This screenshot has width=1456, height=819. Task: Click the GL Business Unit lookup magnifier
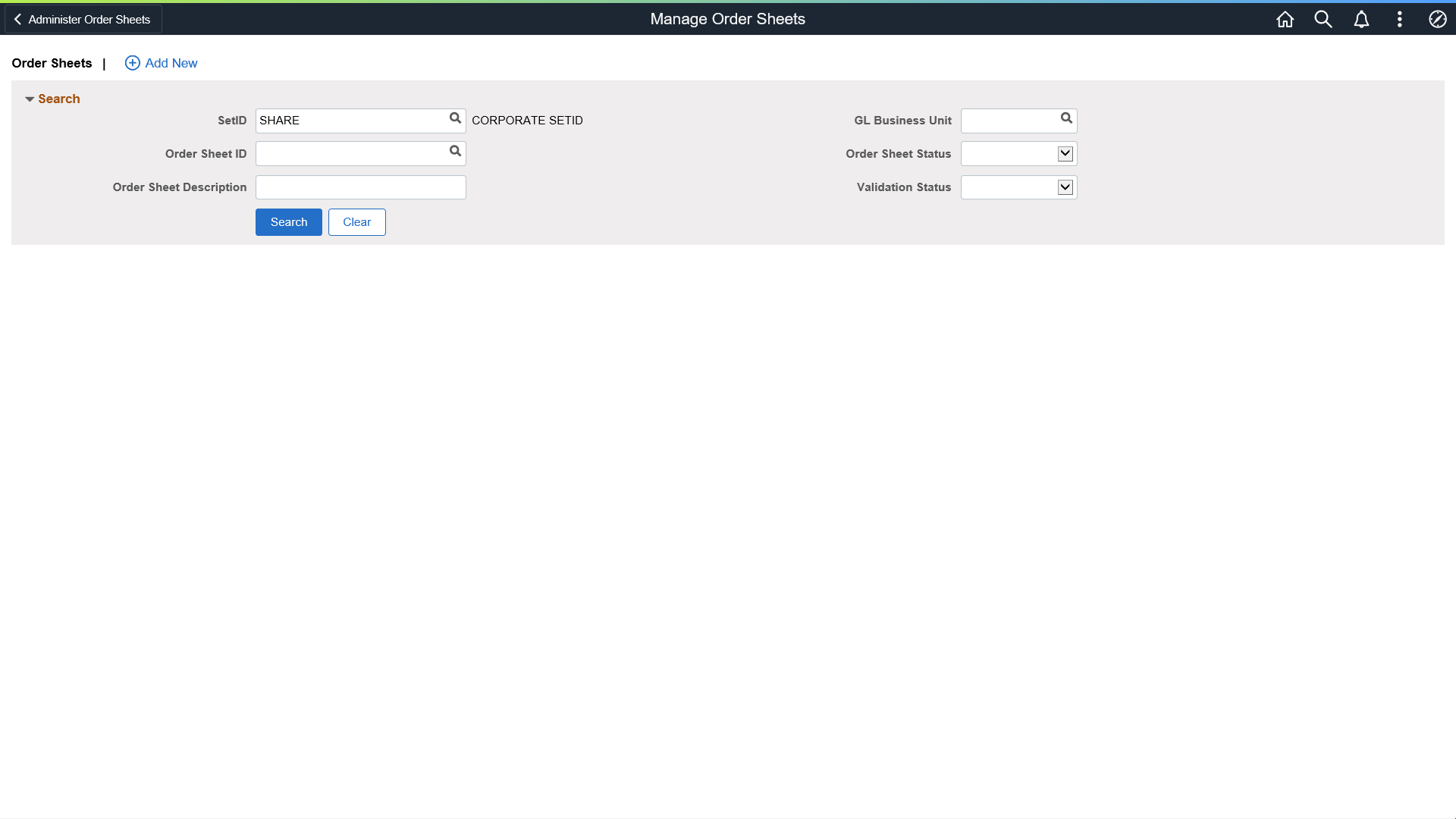coord(1066,119)
